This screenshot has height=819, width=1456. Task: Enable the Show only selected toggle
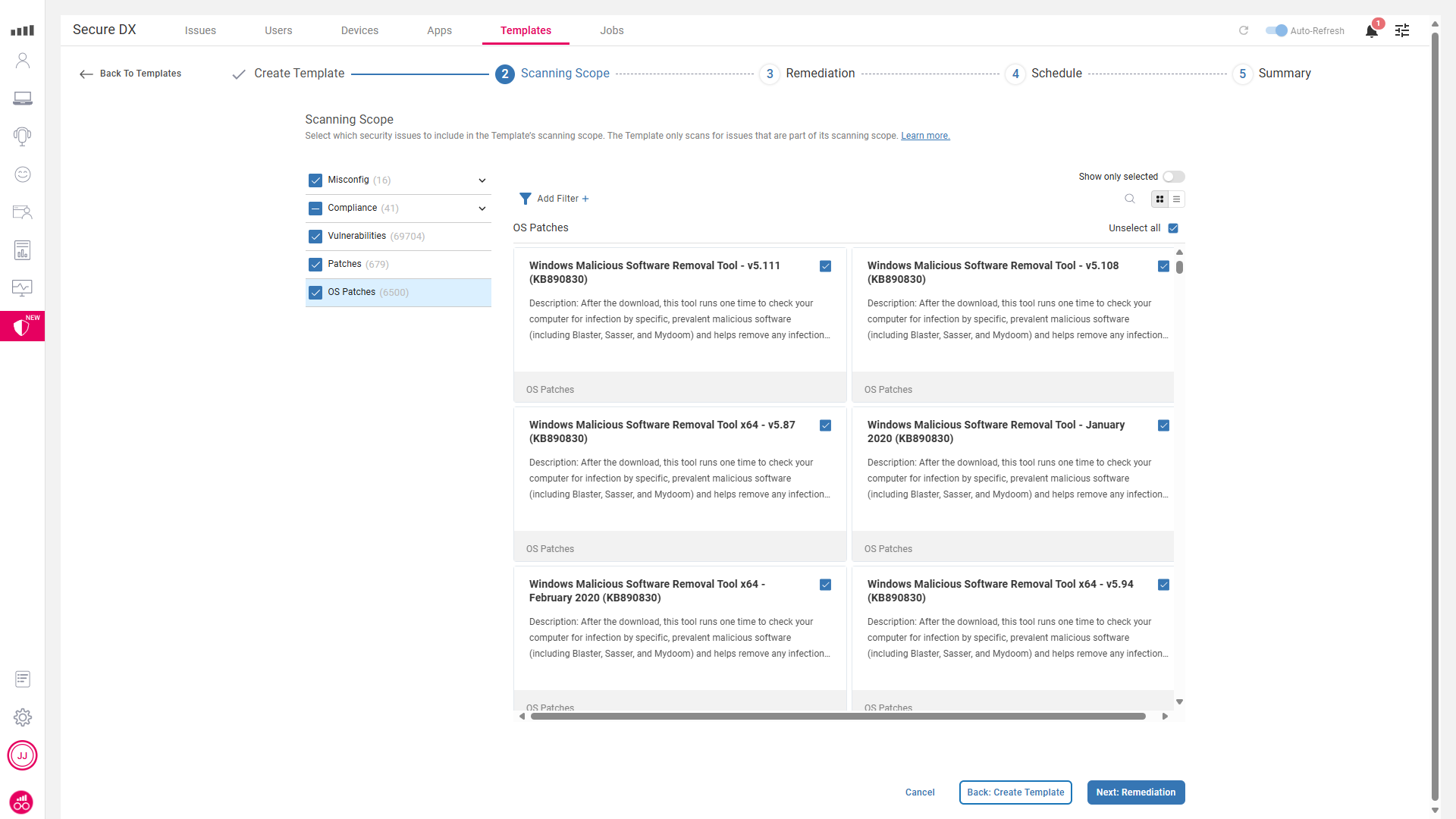tap(1173, 177)
